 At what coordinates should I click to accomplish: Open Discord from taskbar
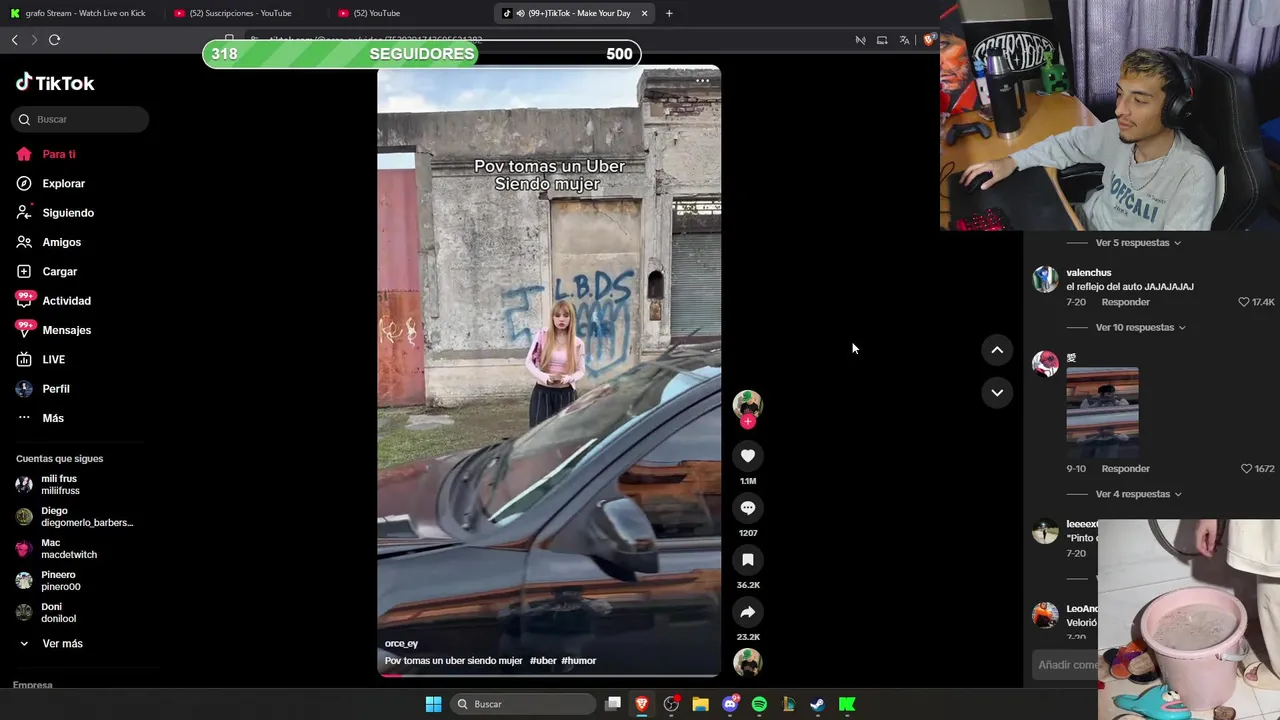coord(730,704)
